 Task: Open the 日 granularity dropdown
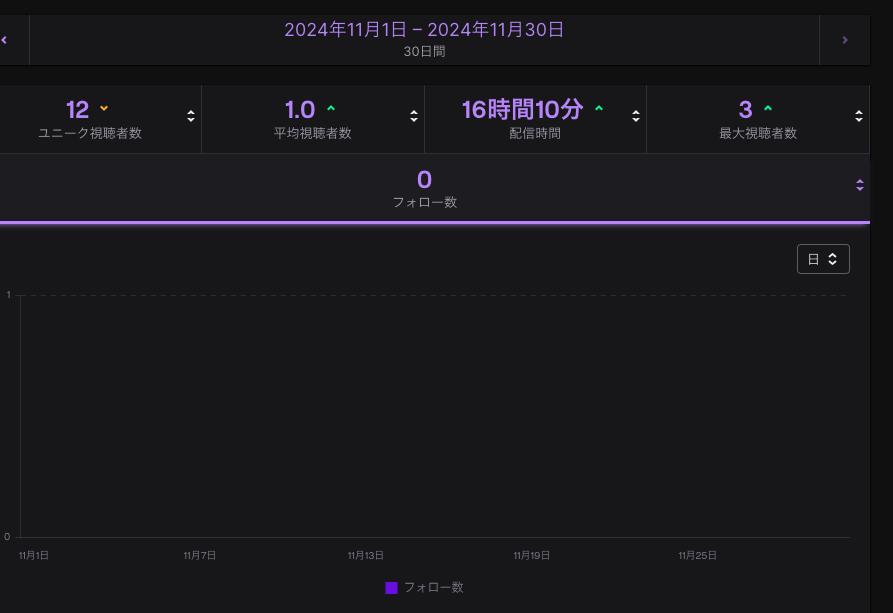tap(823, 259)
